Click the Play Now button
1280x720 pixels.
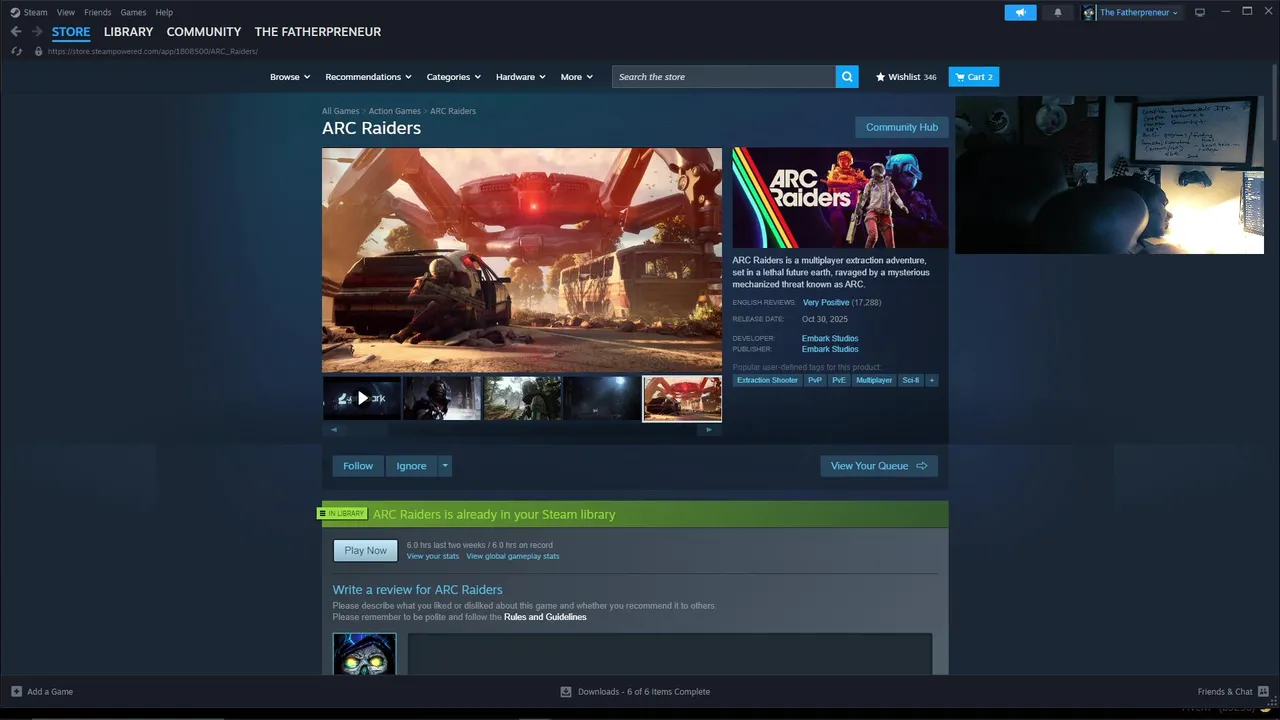click(365, 551)
